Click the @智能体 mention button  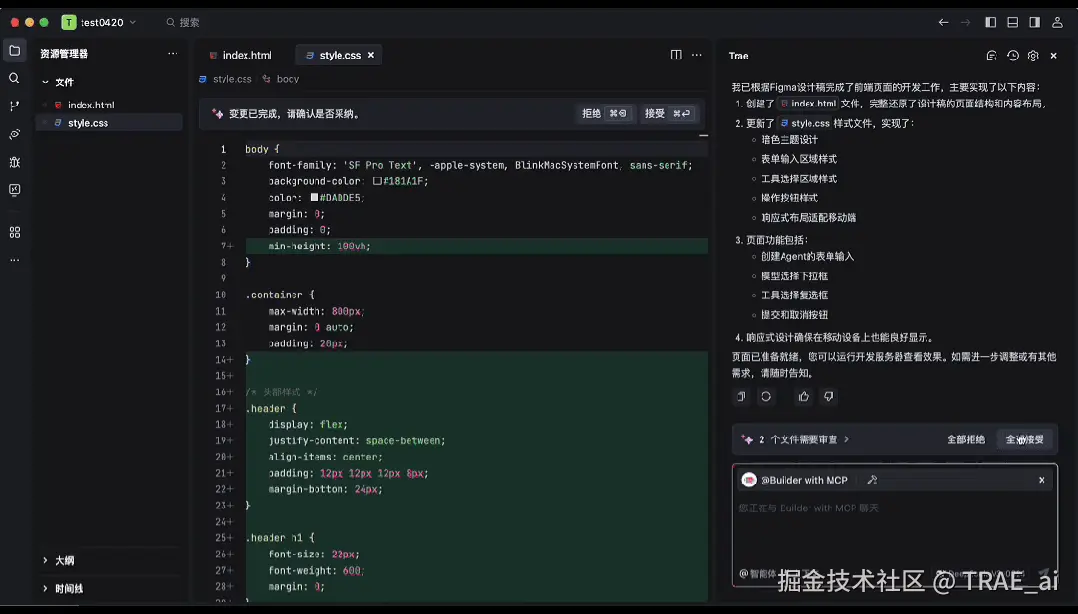pyautogui.click(x=757, y=573)
